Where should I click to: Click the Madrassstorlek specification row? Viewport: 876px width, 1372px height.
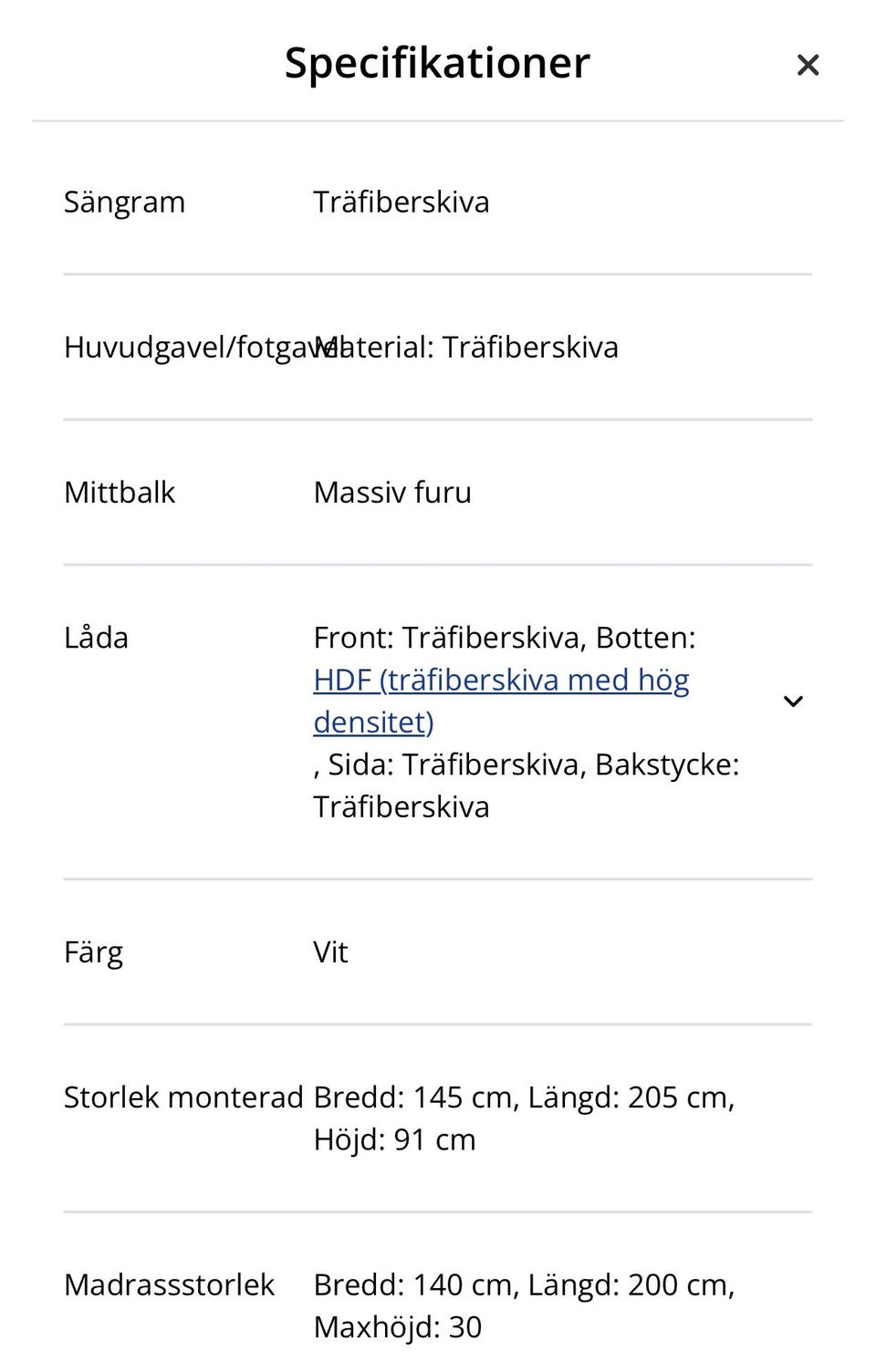tap(169, 1284)
